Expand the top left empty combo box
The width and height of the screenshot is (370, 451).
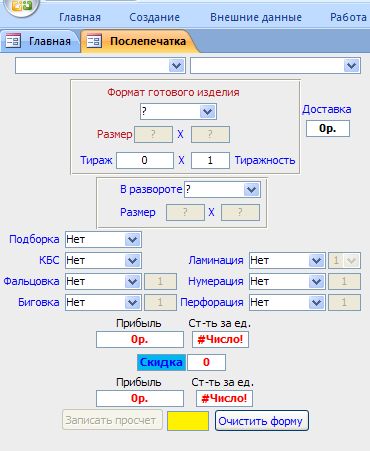point(176,66)
